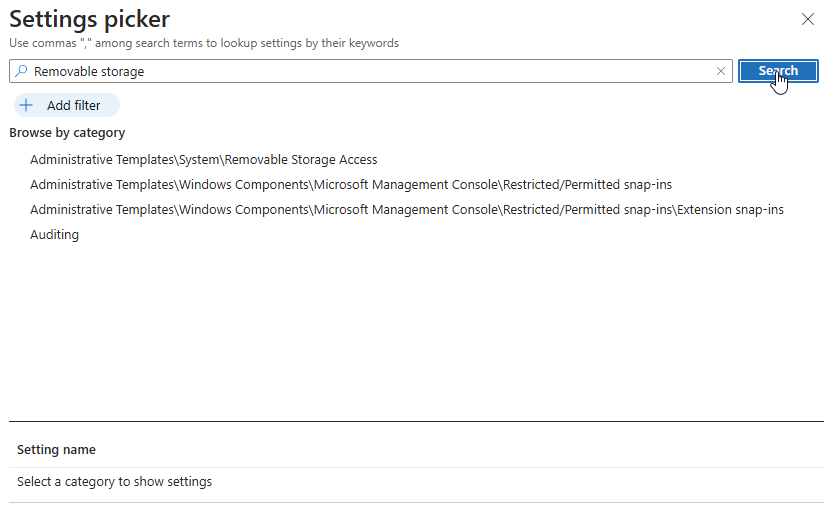
Task: Open the category ending in Restricted/Permitted snap-ins
Action: pos(350,184)
